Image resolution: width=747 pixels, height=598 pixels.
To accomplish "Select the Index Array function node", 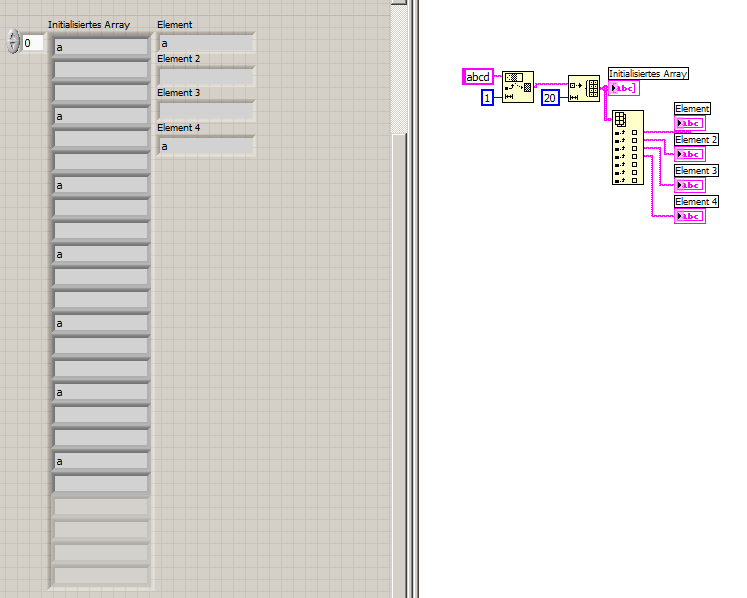I will pyautogui.click(x=628, y=148).
